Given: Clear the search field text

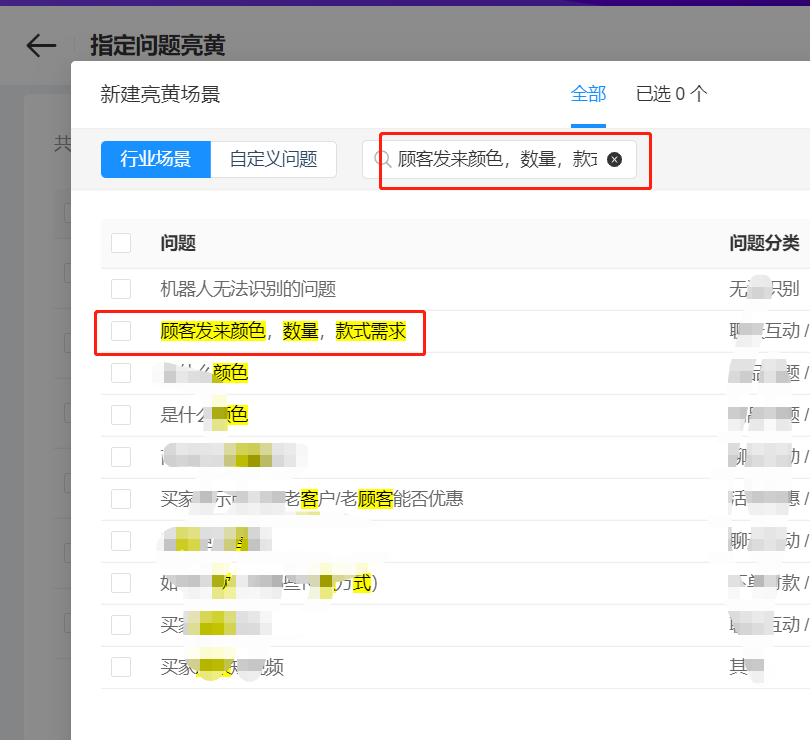Looking at the screenshot, I should pos(615,159).
